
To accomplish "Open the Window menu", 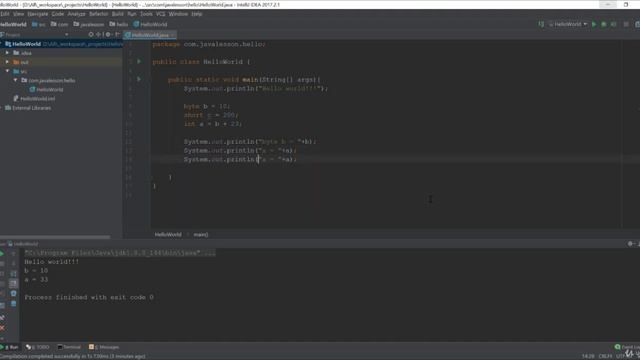I will pyautogui.click(x=178, y=14).
